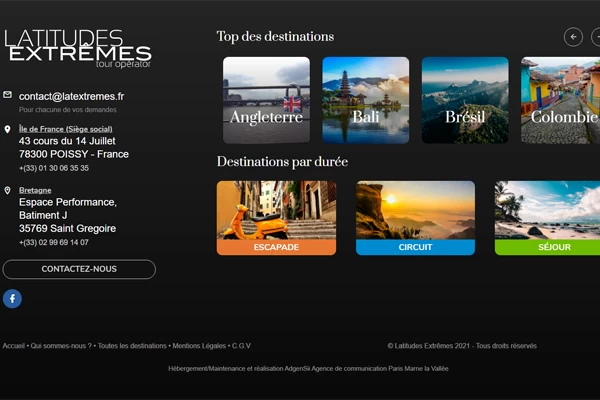Select the Escapade duration tile
The width and height of the screenshot is (600, 400).
[276, 218]
